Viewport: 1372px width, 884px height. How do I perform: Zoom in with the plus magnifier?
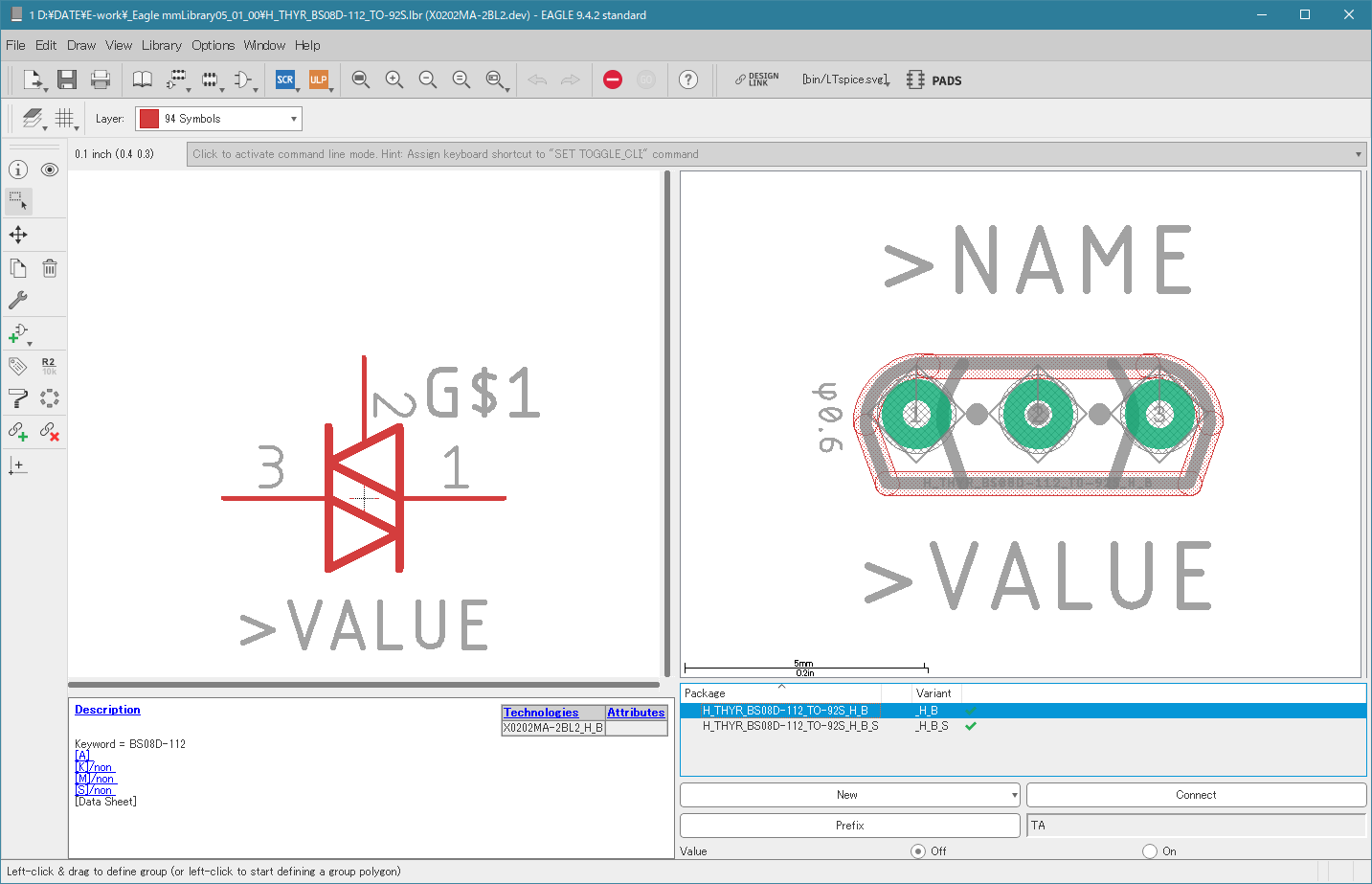tap(394, 79)
